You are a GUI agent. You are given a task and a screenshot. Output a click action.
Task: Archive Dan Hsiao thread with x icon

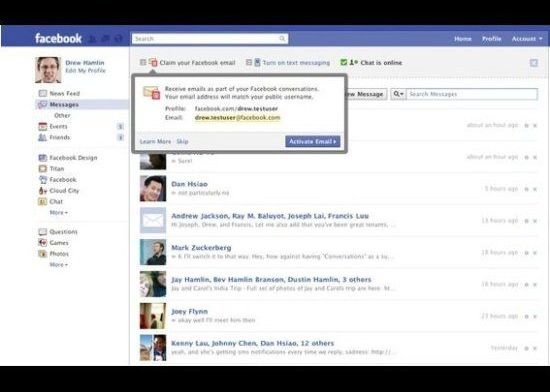(x=535, y=189)
